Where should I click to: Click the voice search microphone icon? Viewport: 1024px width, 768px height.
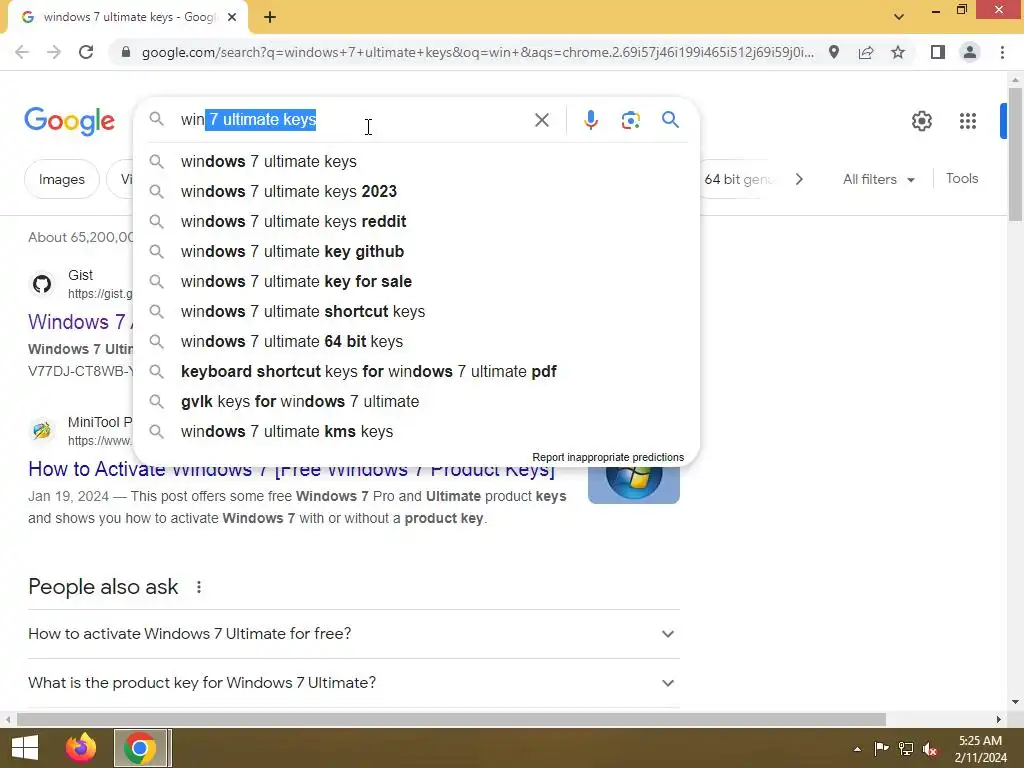point(590,120)
